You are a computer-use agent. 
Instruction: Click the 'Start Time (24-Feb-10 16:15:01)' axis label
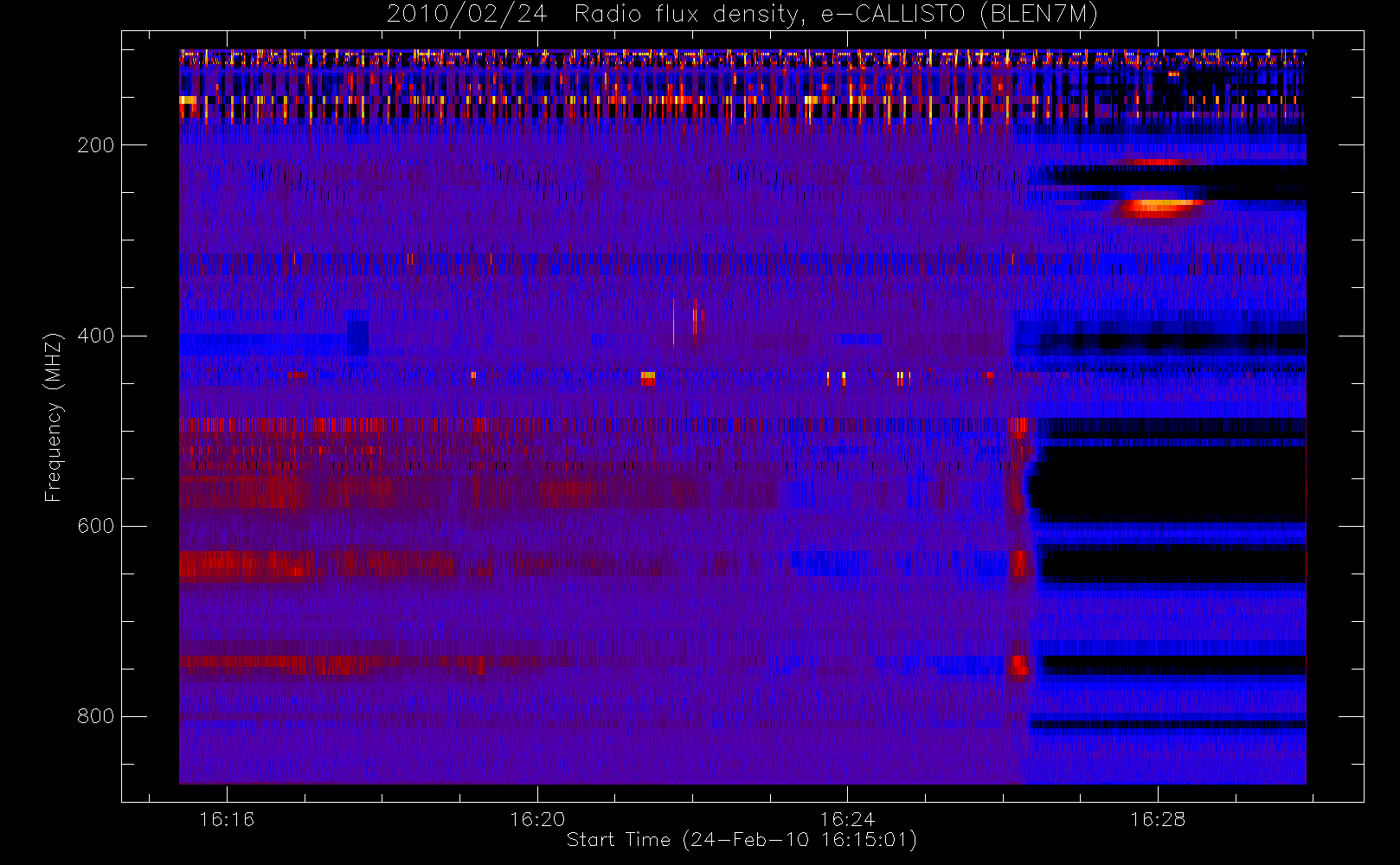[742, 840]
